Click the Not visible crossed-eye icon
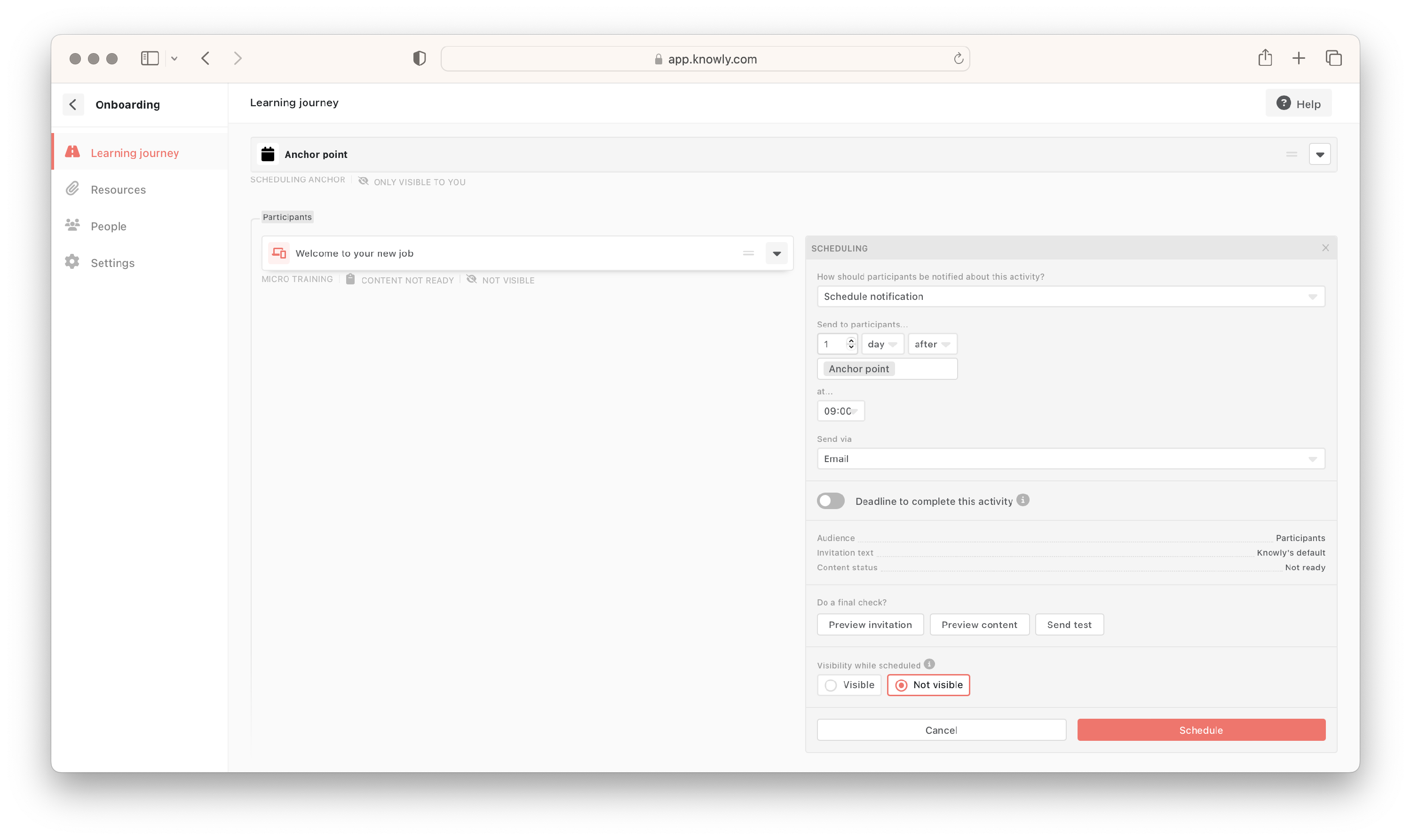This screenshot has height=840, width=1411. pos(472,279)
